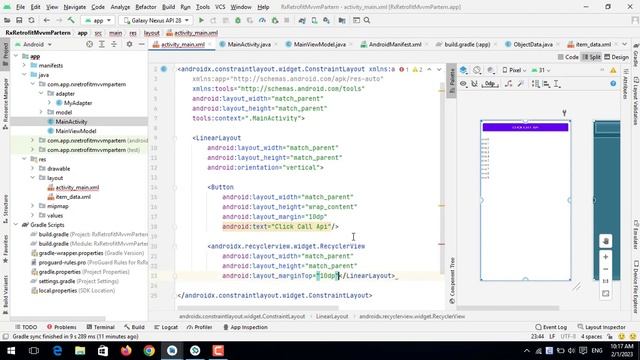The image size is (640, 360).
Task: Save all files using the floppy disk icon
Action: (x=19, y=20)
